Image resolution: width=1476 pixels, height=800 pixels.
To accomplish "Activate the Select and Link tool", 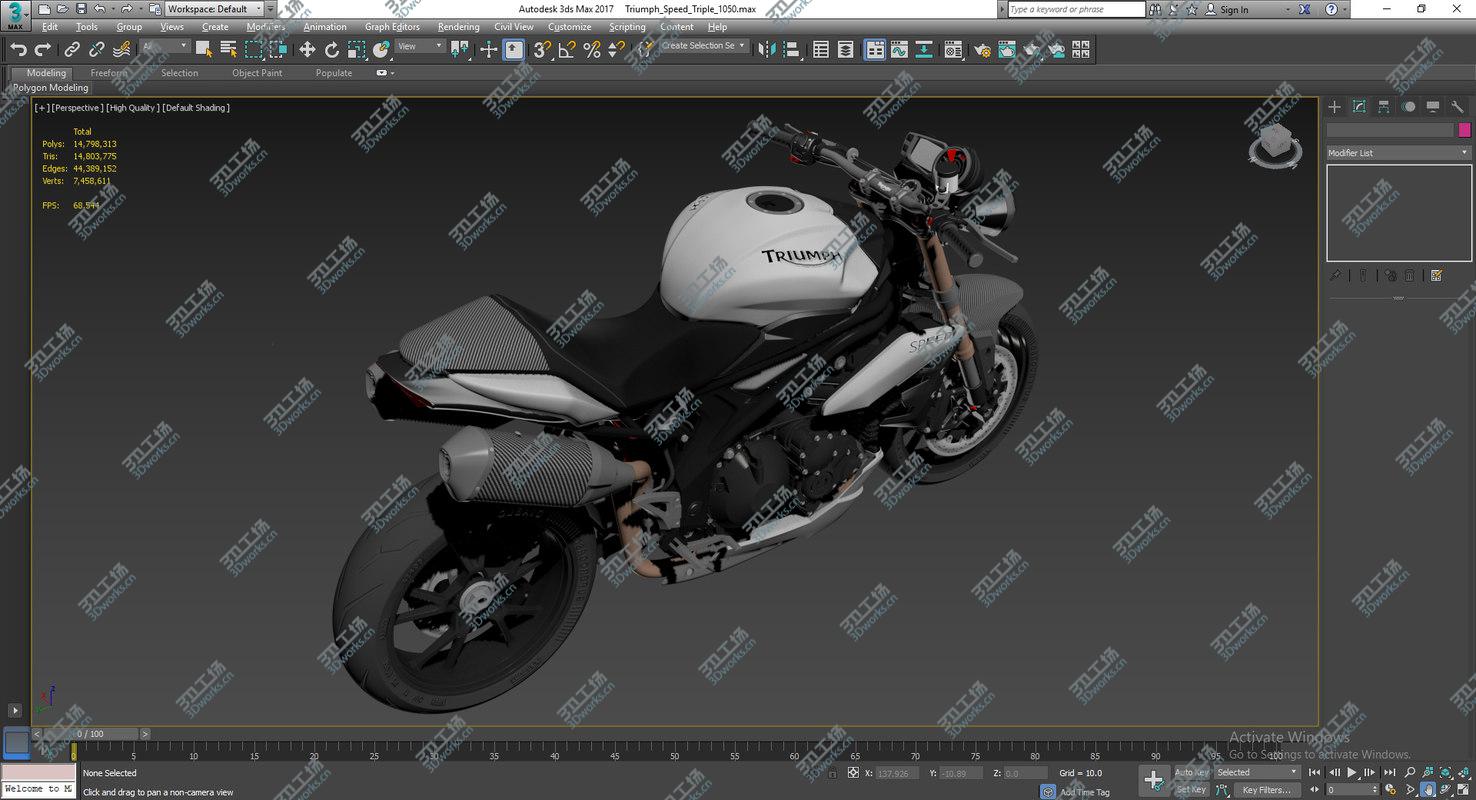I will point(72,49).
